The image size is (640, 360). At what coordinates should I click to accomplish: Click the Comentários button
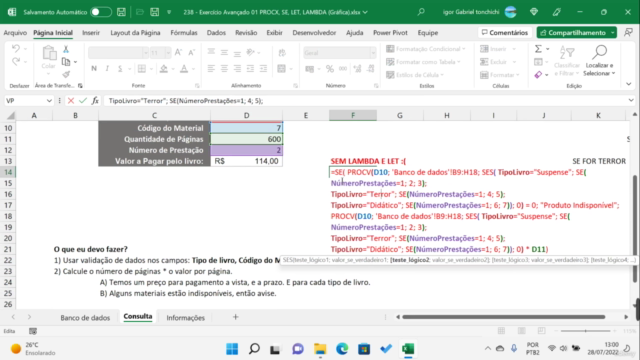504,33
